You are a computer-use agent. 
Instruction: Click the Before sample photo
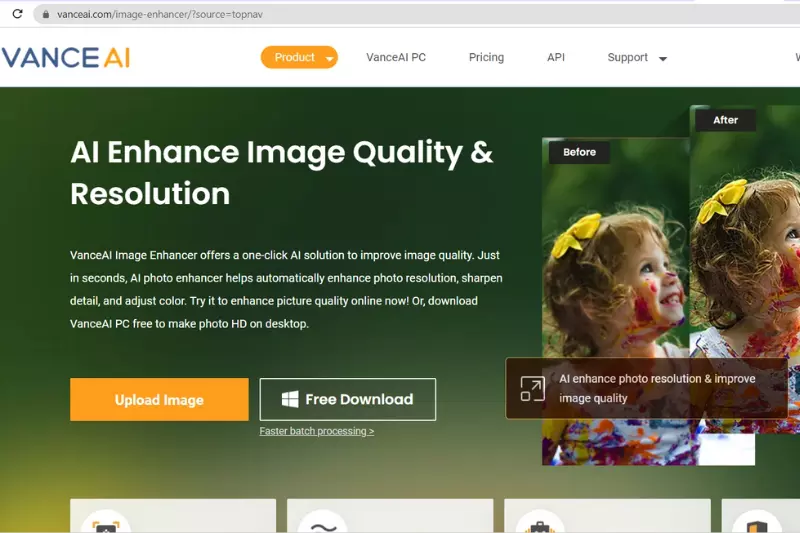(615, 260)
